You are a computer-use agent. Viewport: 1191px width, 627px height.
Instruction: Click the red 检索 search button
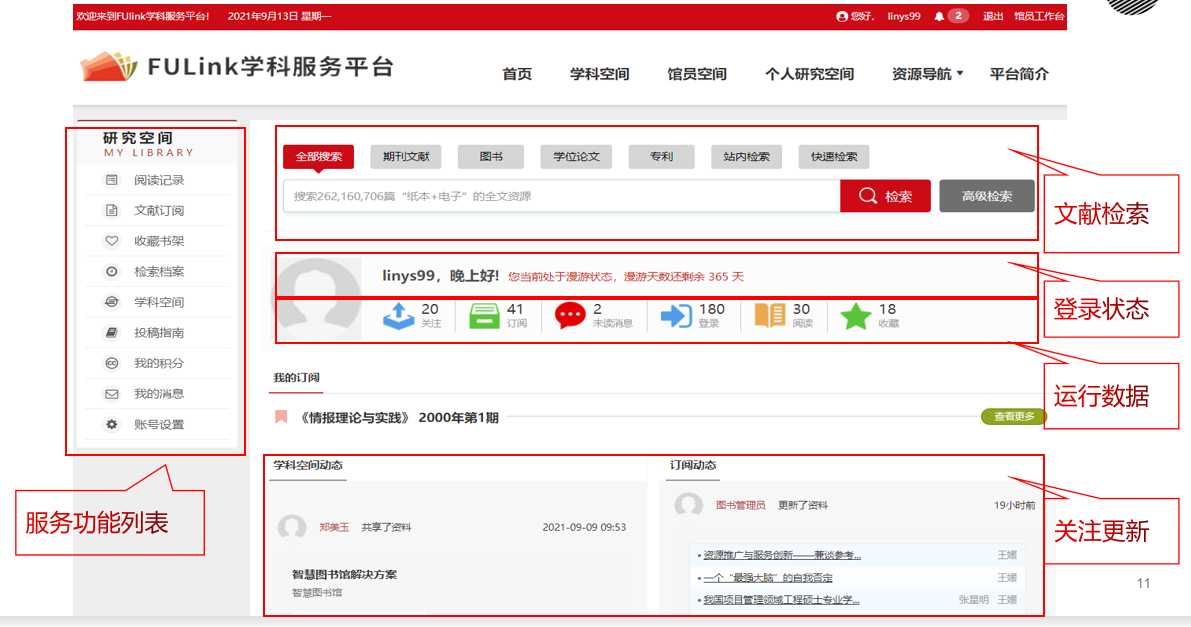tap(885, 196)
